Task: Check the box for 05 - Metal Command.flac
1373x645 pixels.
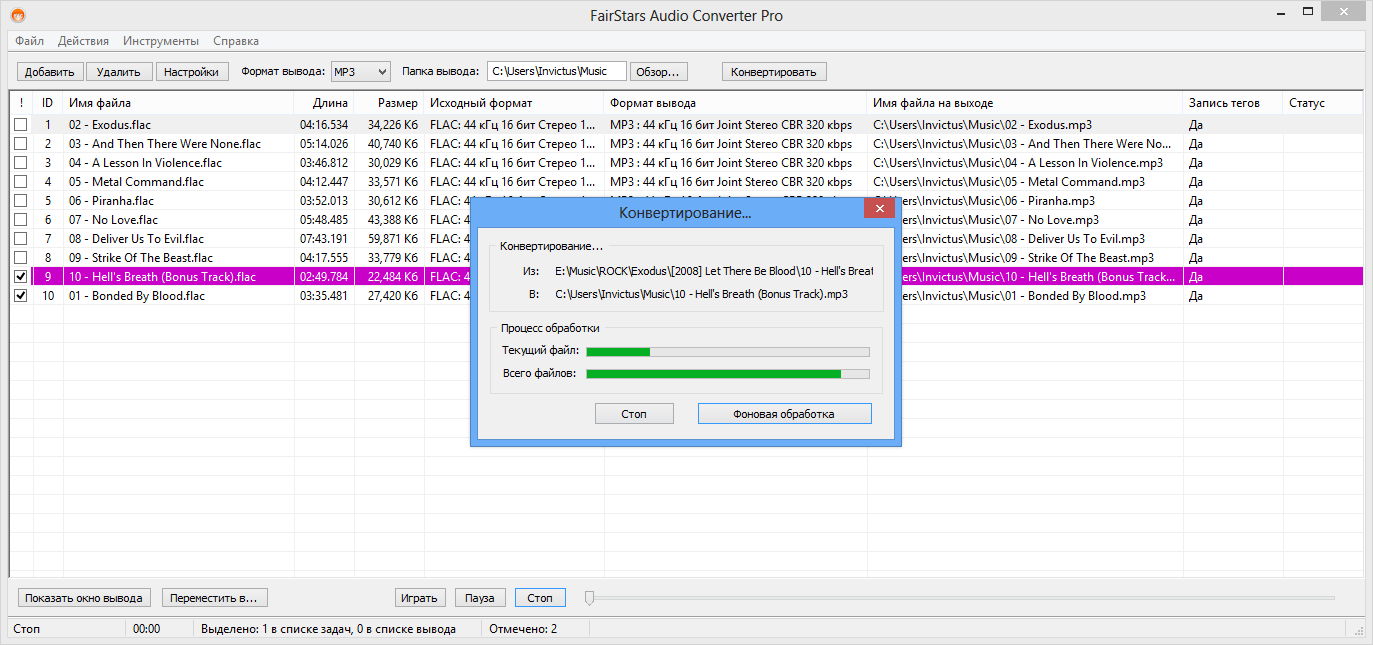Action: click(20, 182)
